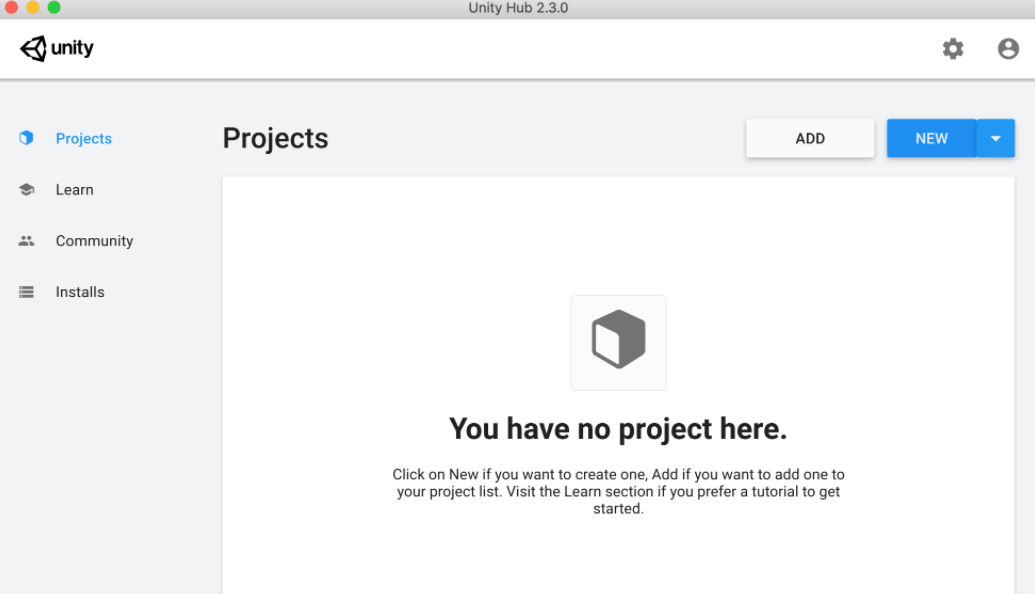Click the Unity Hub 2.3.0 title bar text
The height and width of the screenshot is (594, 1035).
coord(518,8)
